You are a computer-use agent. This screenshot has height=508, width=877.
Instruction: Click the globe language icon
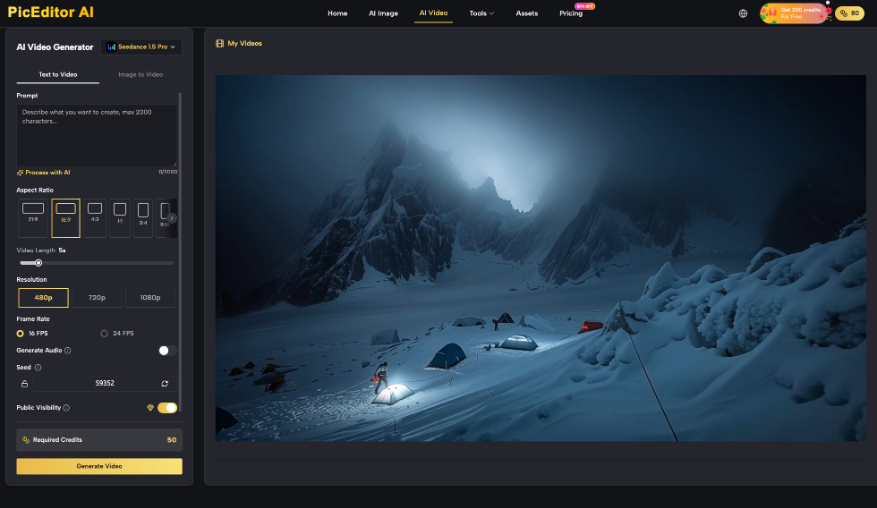pyautogui.click(x=743, y=13)
